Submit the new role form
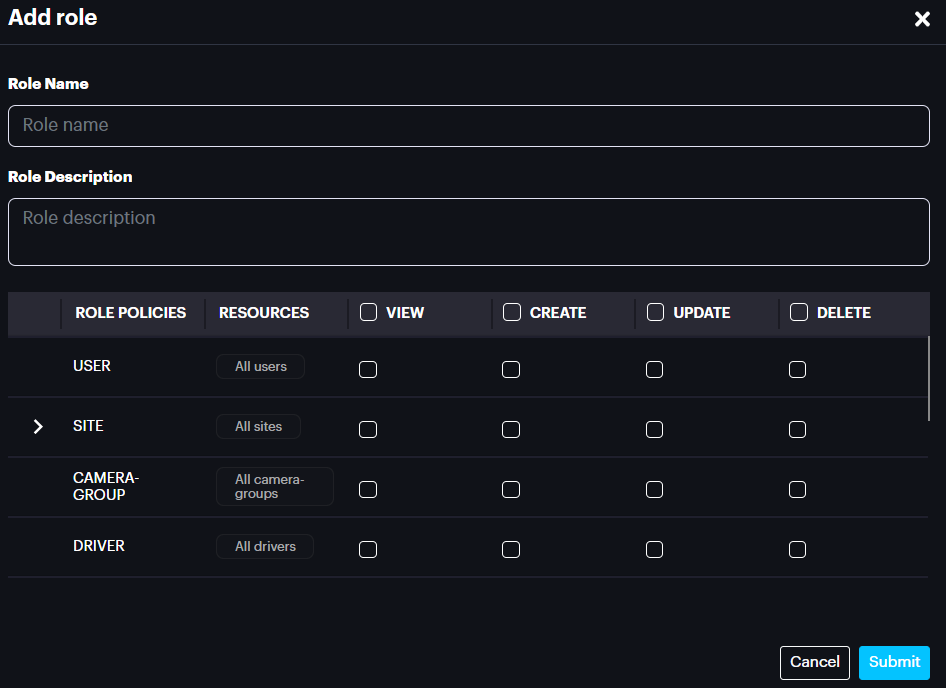Viewport: 946px width, 688px height. point(894,662)
